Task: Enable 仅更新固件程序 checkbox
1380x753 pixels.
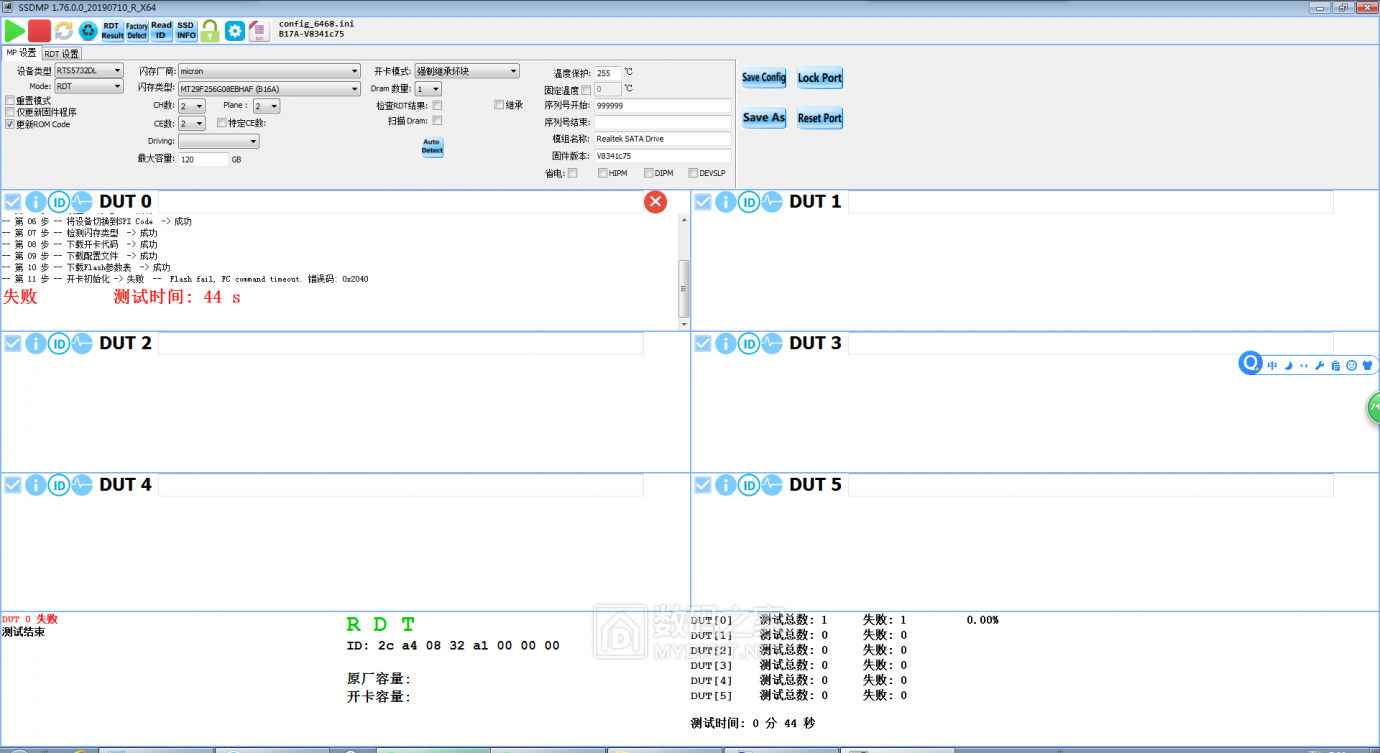Action: pos(10,113)
